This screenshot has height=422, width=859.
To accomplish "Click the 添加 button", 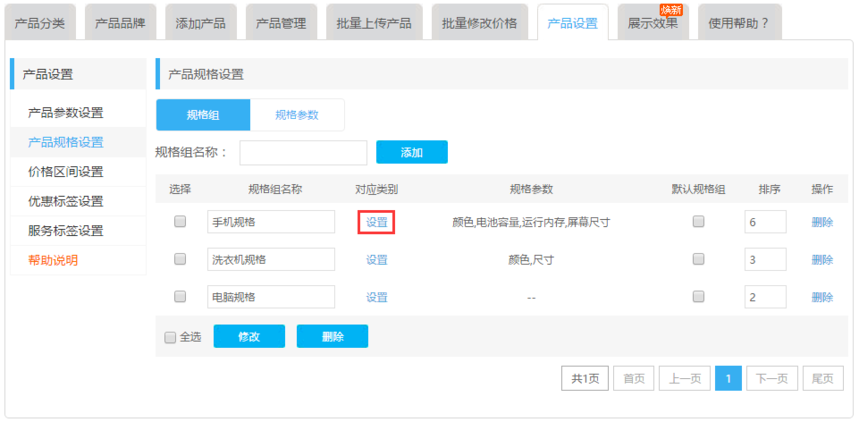I will 412,152.
